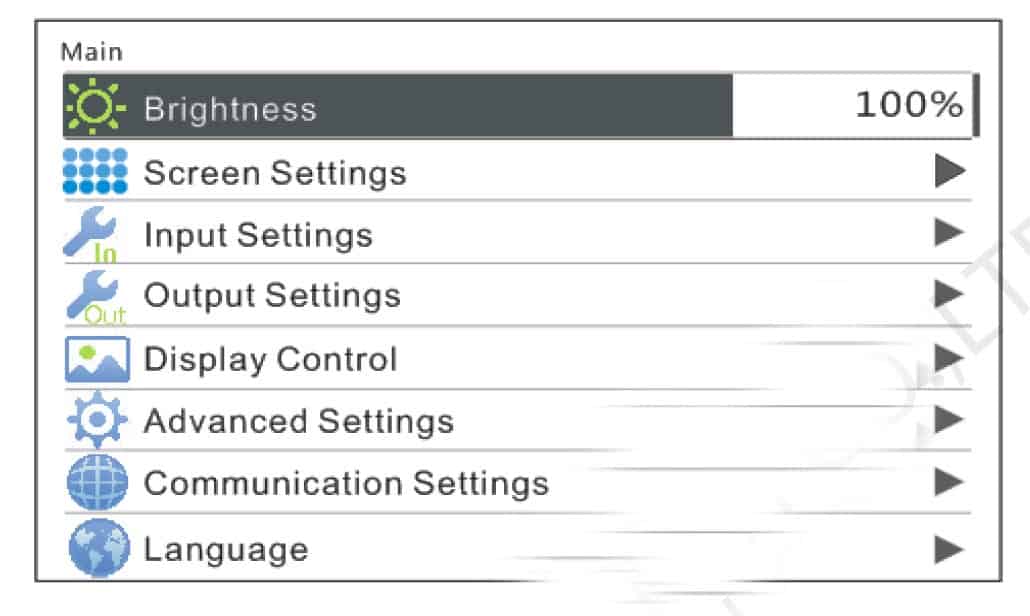Image resolution: width=1030 pixels, height=616 pixels.
Task: Open the Display Control submenu arrow
Action: tap(949, 357)
